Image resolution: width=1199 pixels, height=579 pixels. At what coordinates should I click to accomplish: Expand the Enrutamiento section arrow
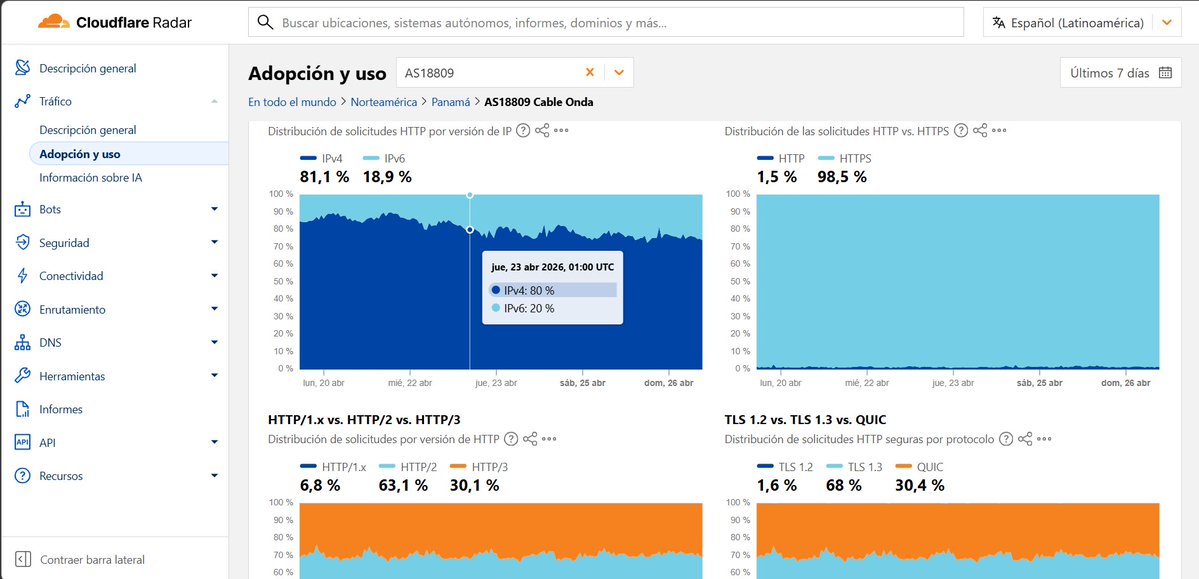coord(214,309)
